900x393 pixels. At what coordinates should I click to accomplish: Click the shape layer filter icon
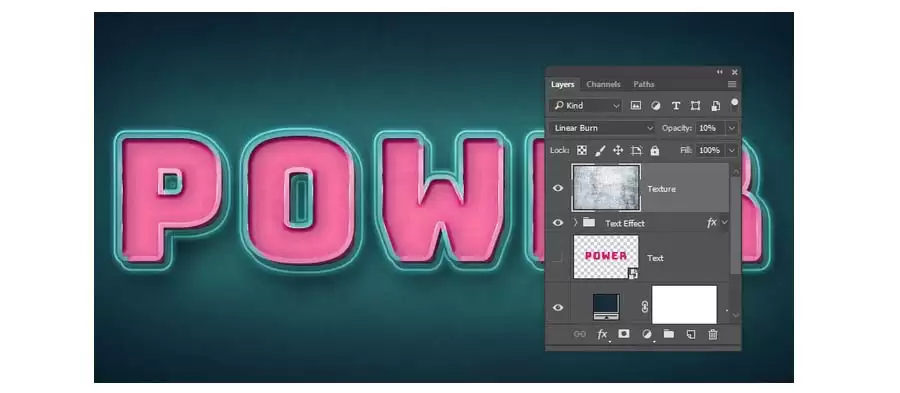695,106
